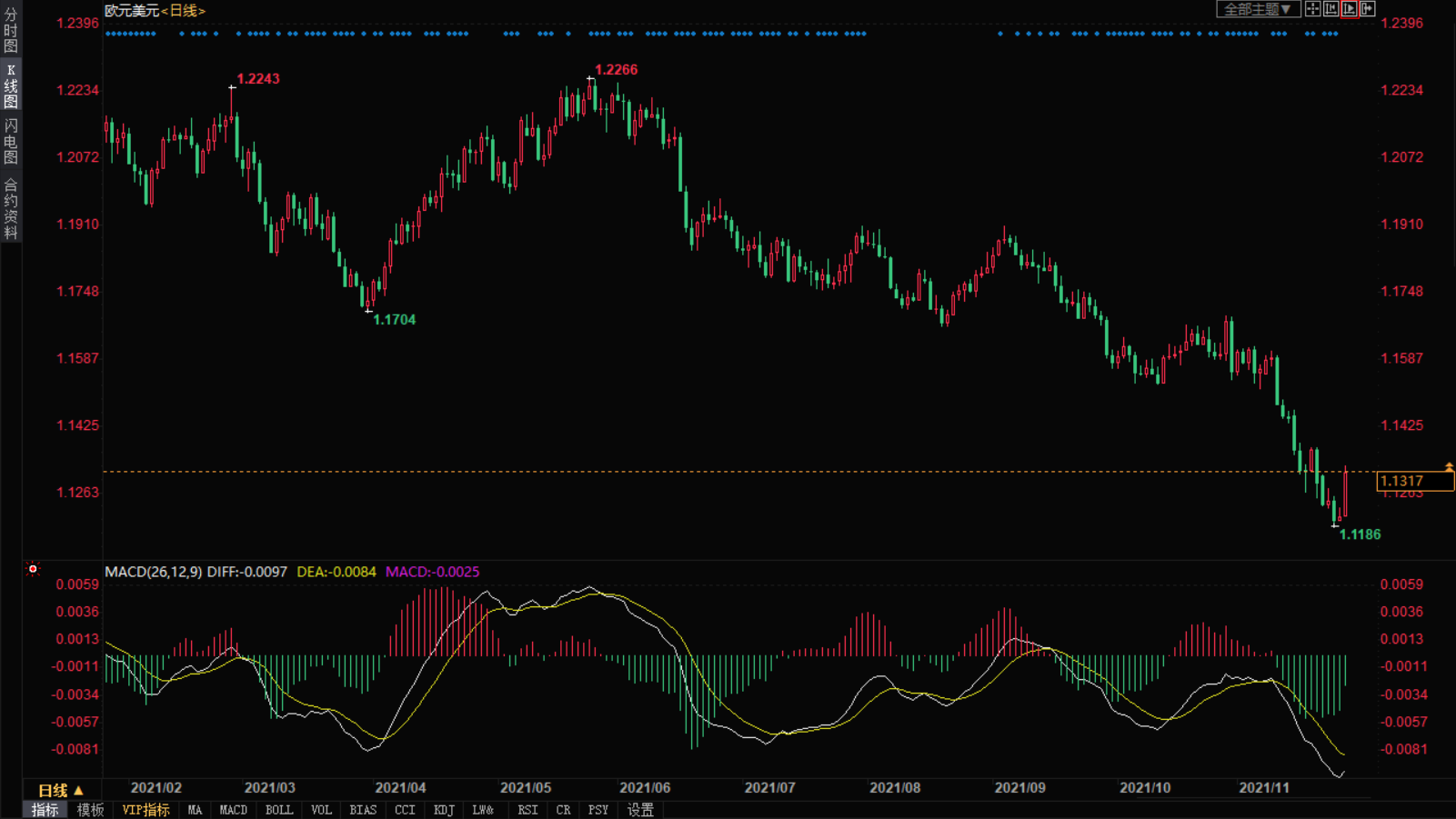
Task: Turn on the RSI indicator
Action: [x=527, y=810]
